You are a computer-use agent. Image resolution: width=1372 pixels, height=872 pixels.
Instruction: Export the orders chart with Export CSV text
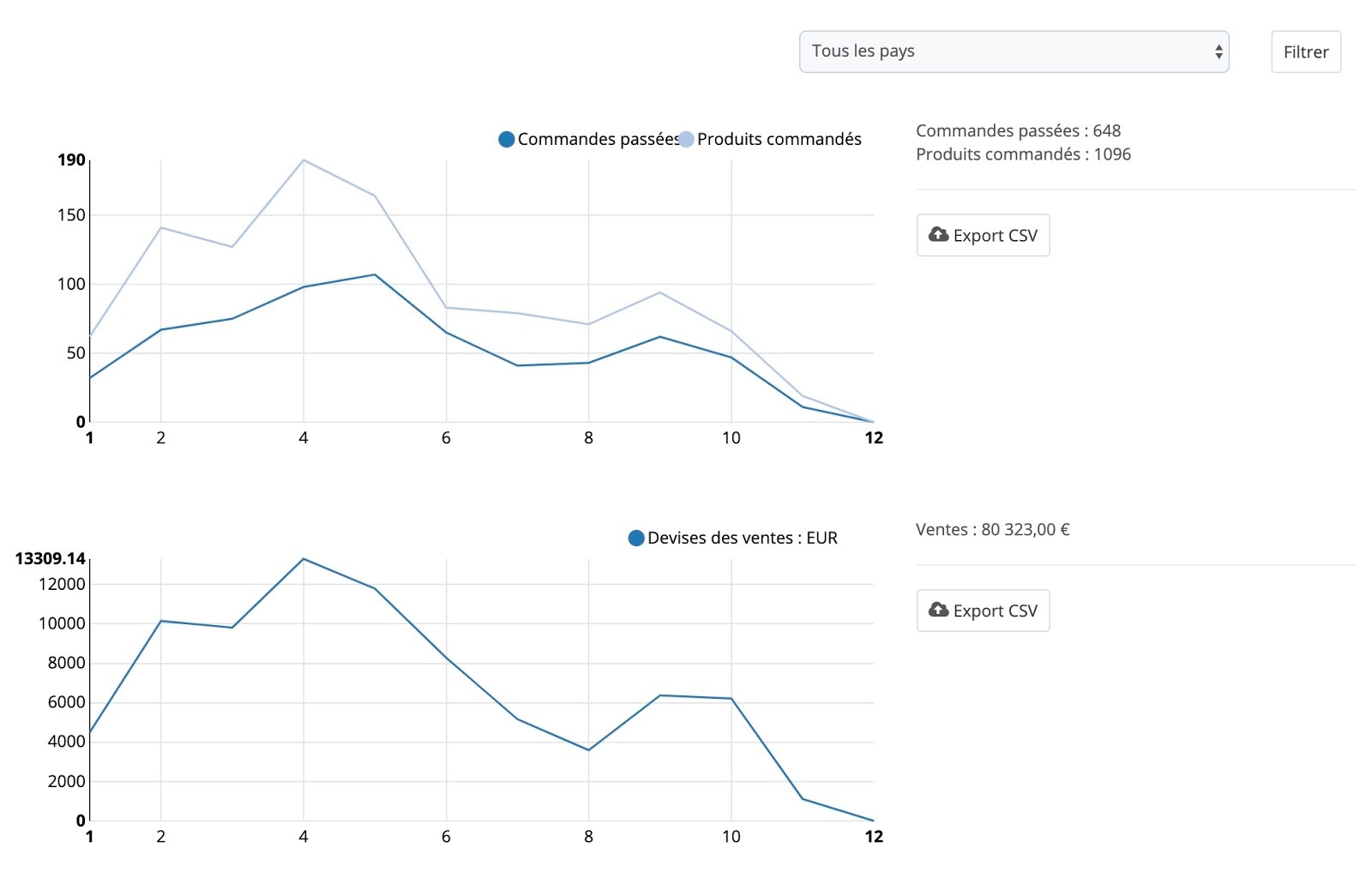click(x=995, y=236)
